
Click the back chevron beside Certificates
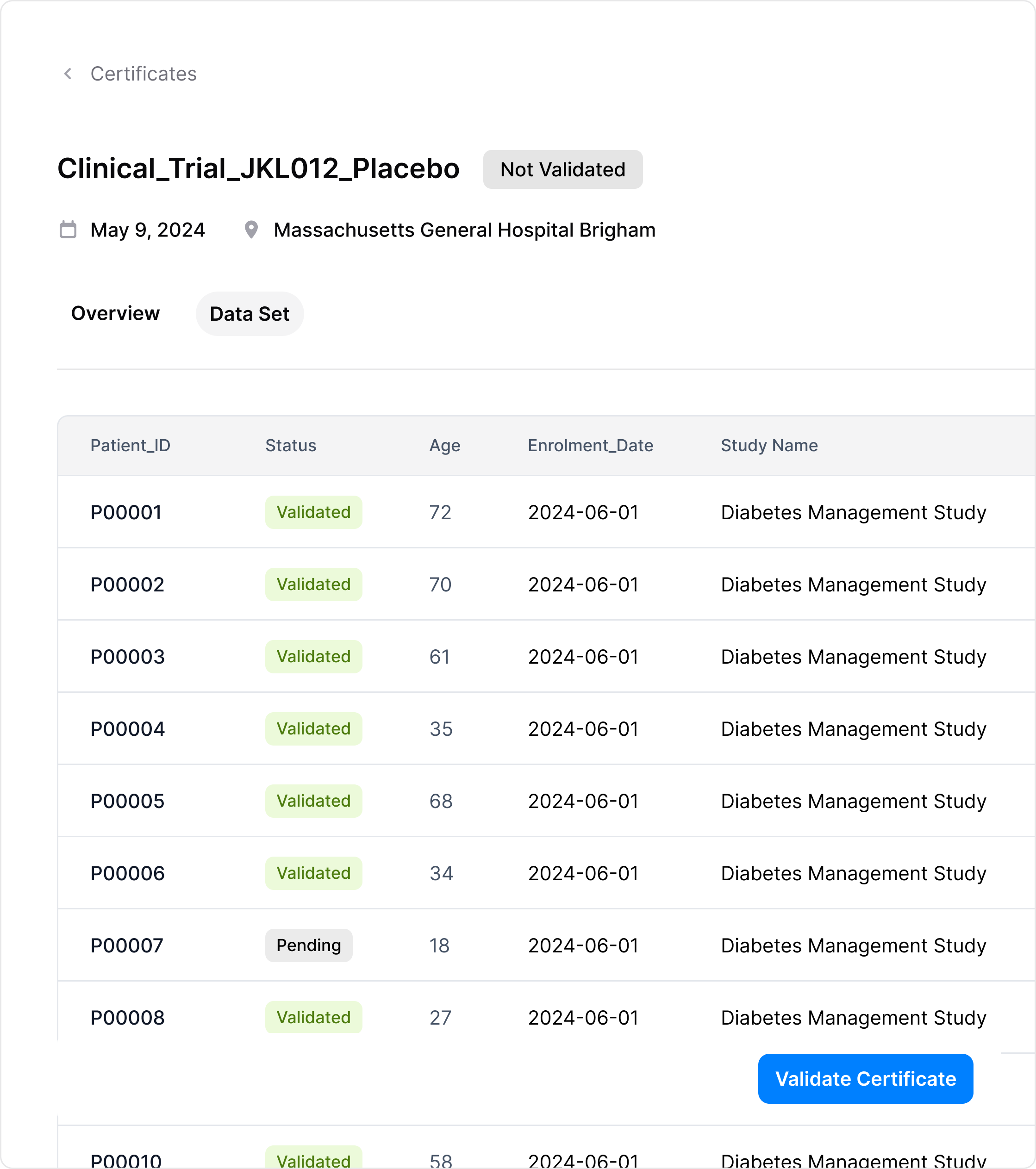click(x=68, y=74)
